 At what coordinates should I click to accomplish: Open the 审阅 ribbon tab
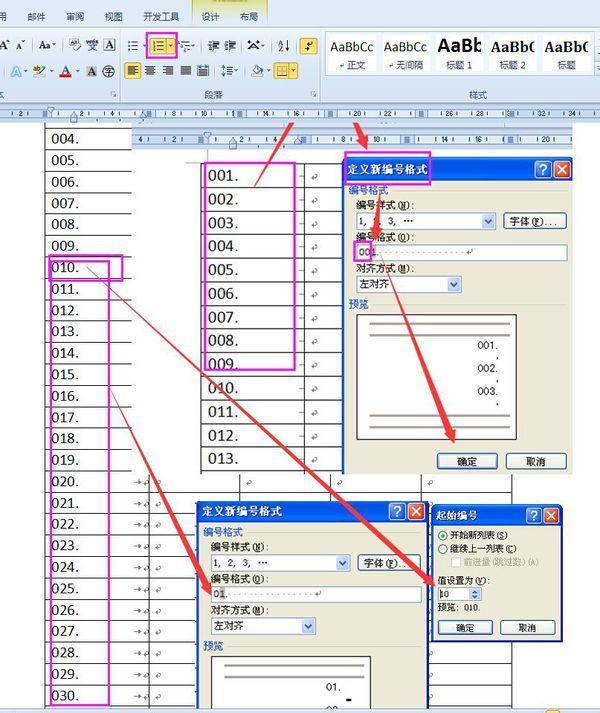pyautogui.click(x=75, y=17)
